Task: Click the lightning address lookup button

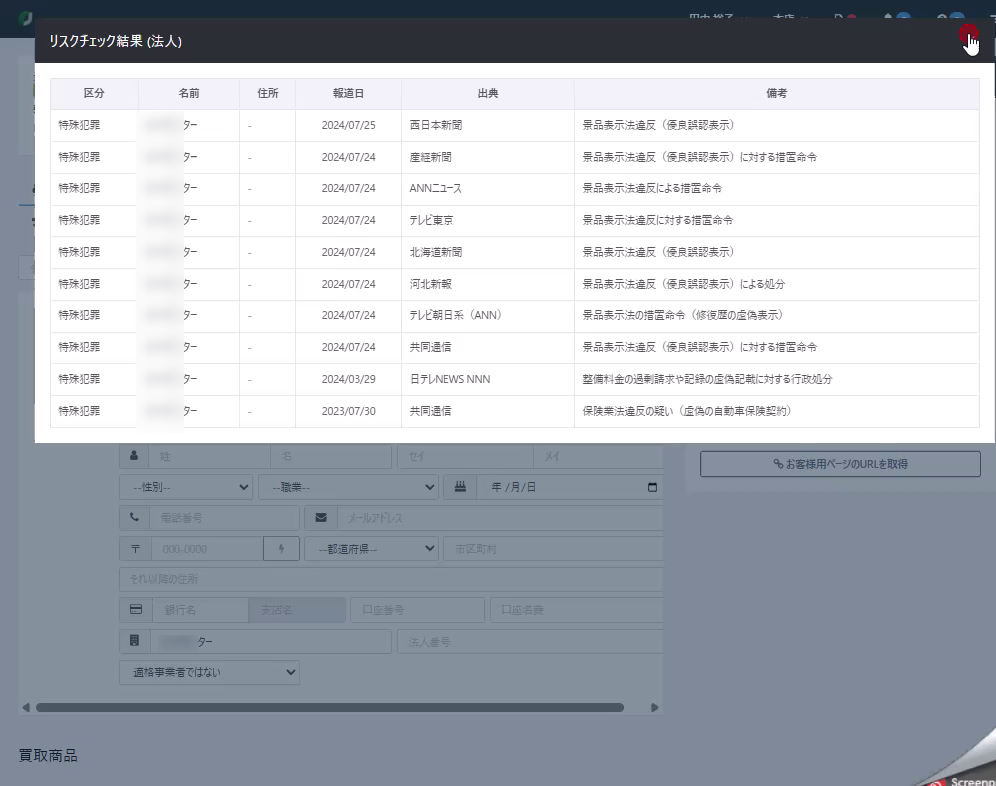Action: [281, 549]
